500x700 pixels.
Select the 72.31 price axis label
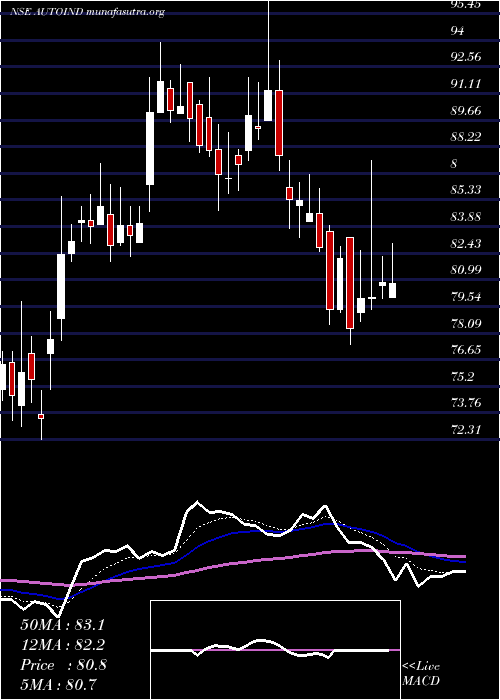467,429
